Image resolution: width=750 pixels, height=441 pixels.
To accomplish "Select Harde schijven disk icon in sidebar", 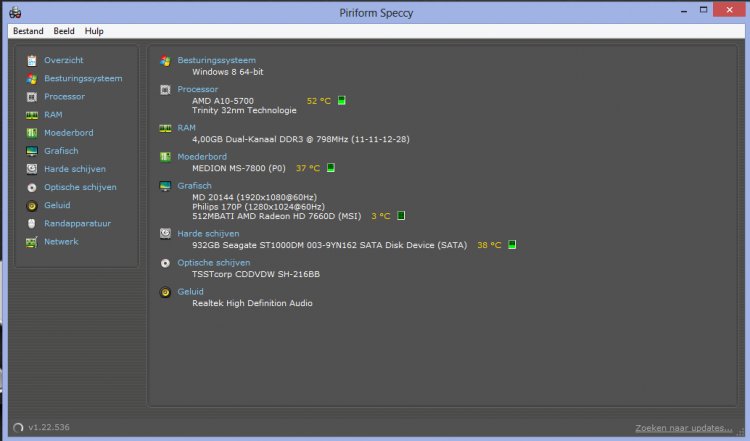I will click(x=32, y=169).
